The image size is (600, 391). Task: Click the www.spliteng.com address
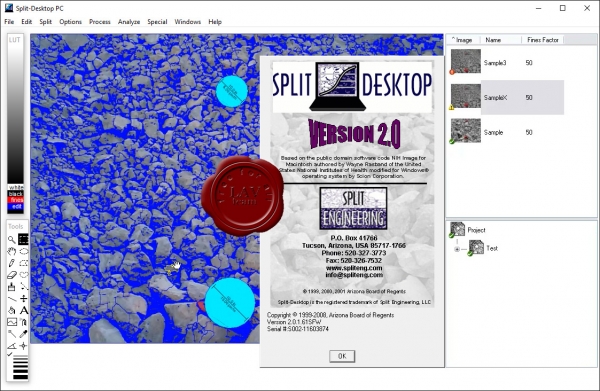point(354,268)
